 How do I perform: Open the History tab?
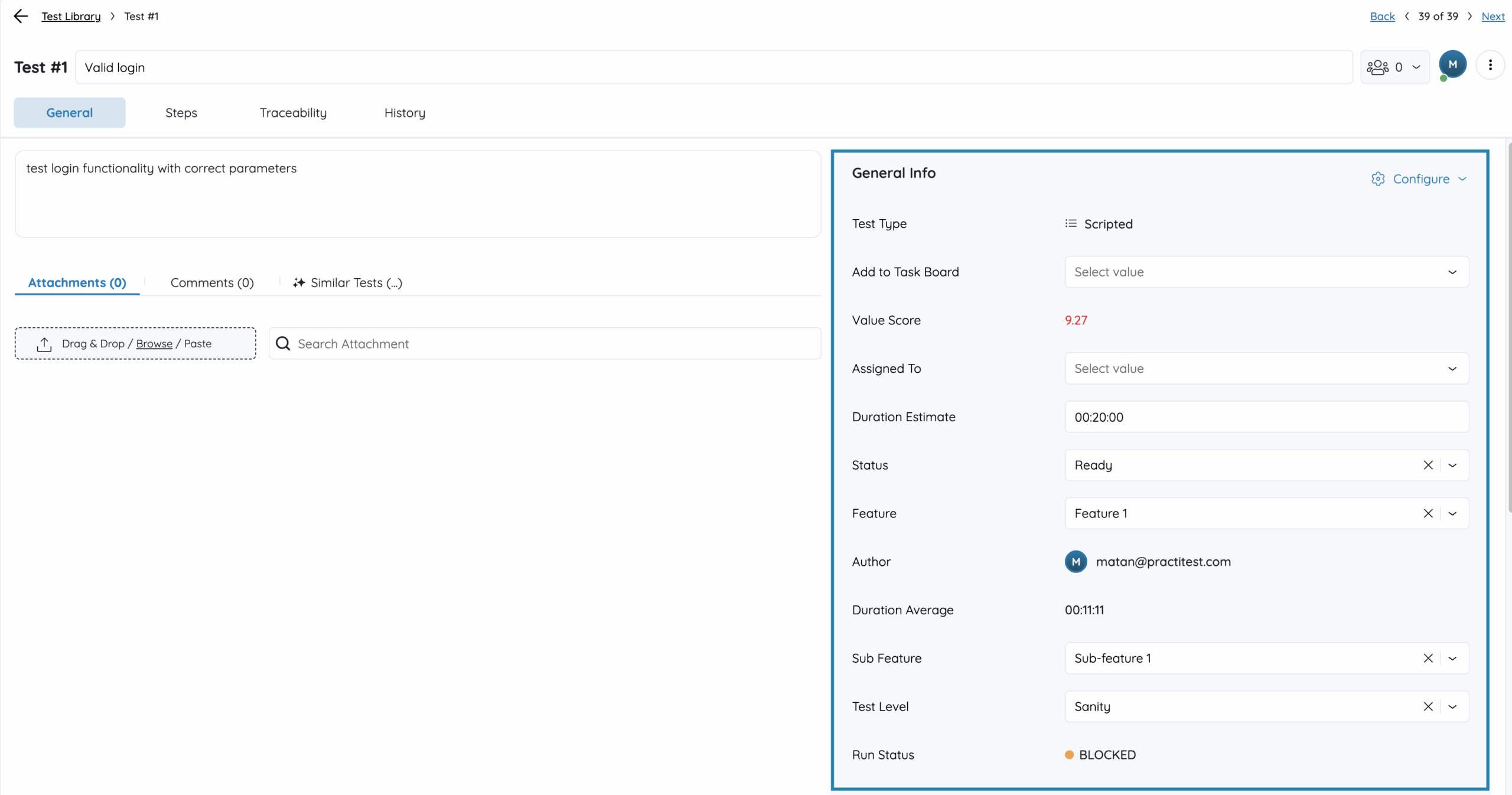[x=405, y=113]
